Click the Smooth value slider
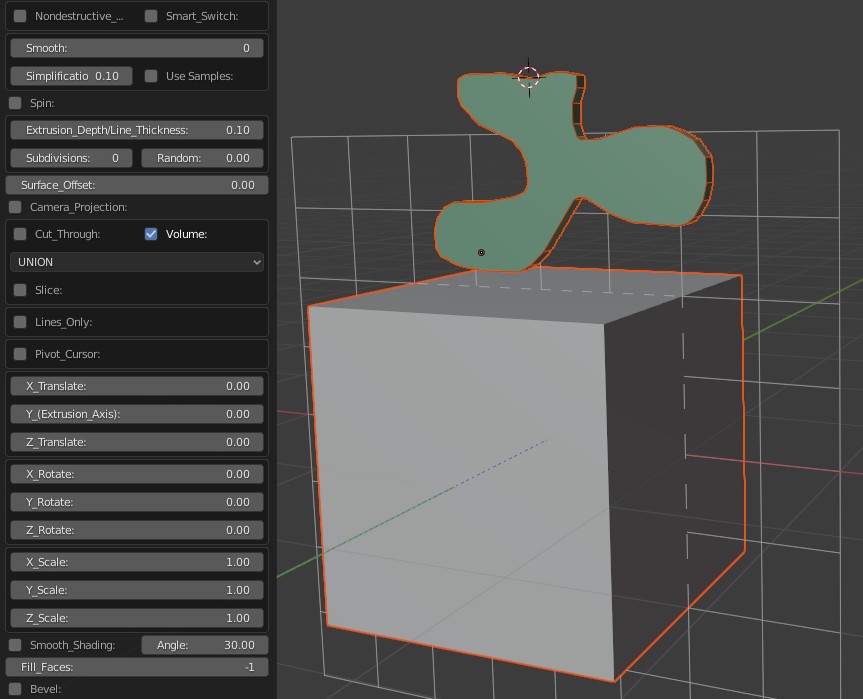863x699 pixels. coord(137,48)
